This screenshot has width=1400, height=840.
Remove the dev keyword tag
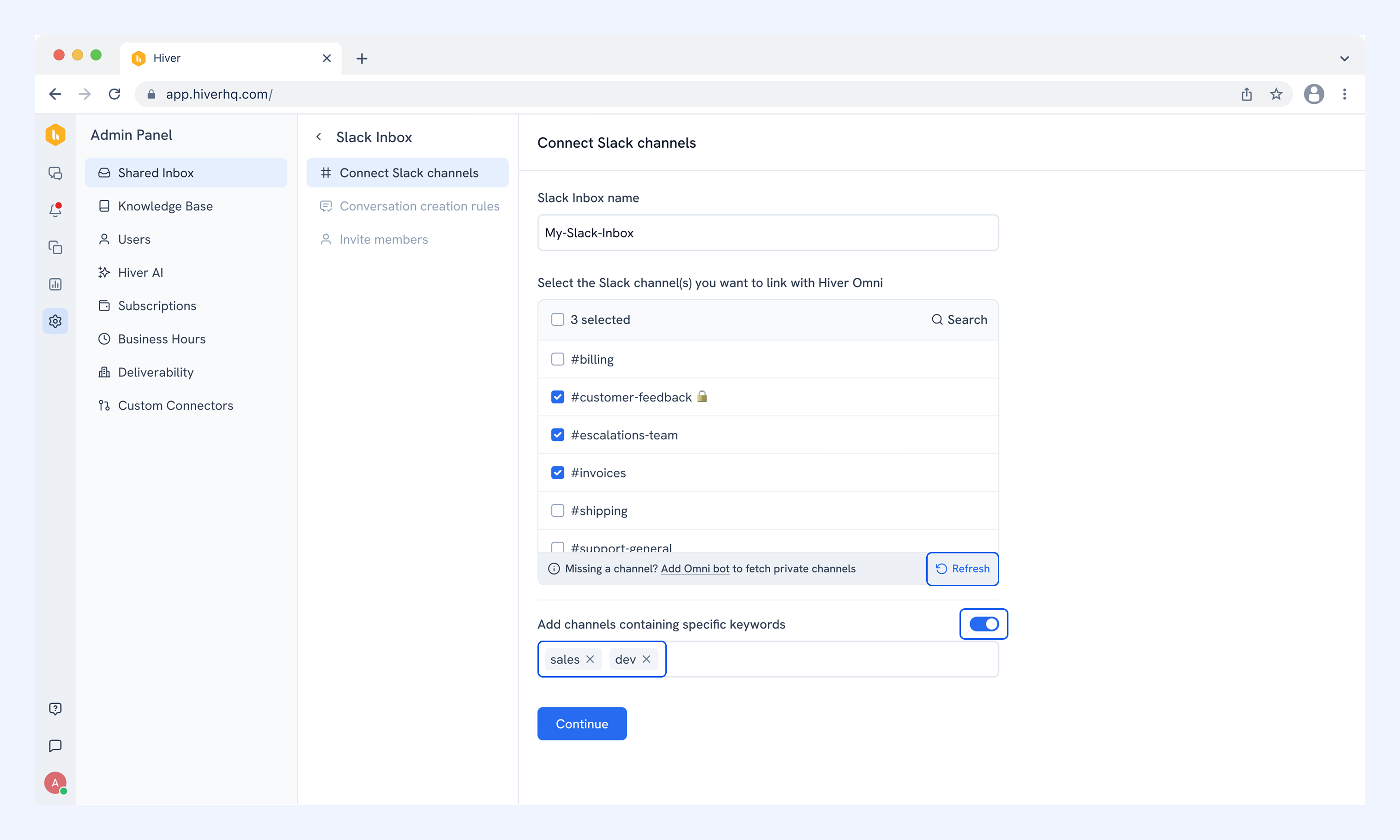pos(646,659)
